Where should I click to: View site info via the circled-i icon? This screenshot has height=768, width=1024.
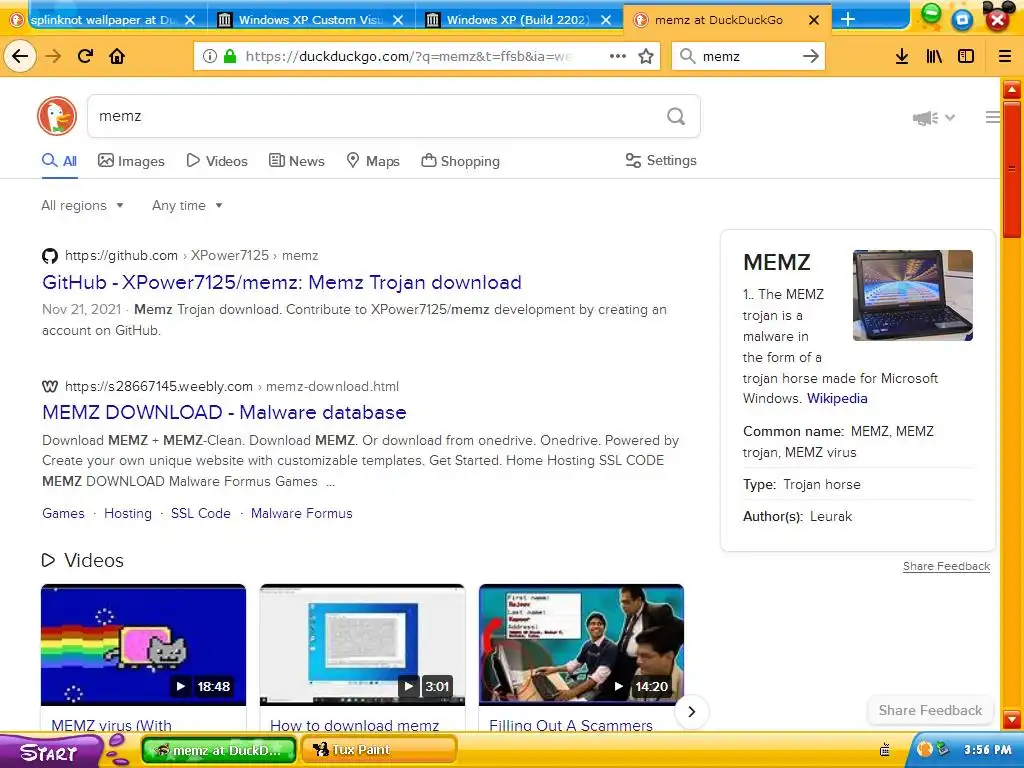[210, 56]
